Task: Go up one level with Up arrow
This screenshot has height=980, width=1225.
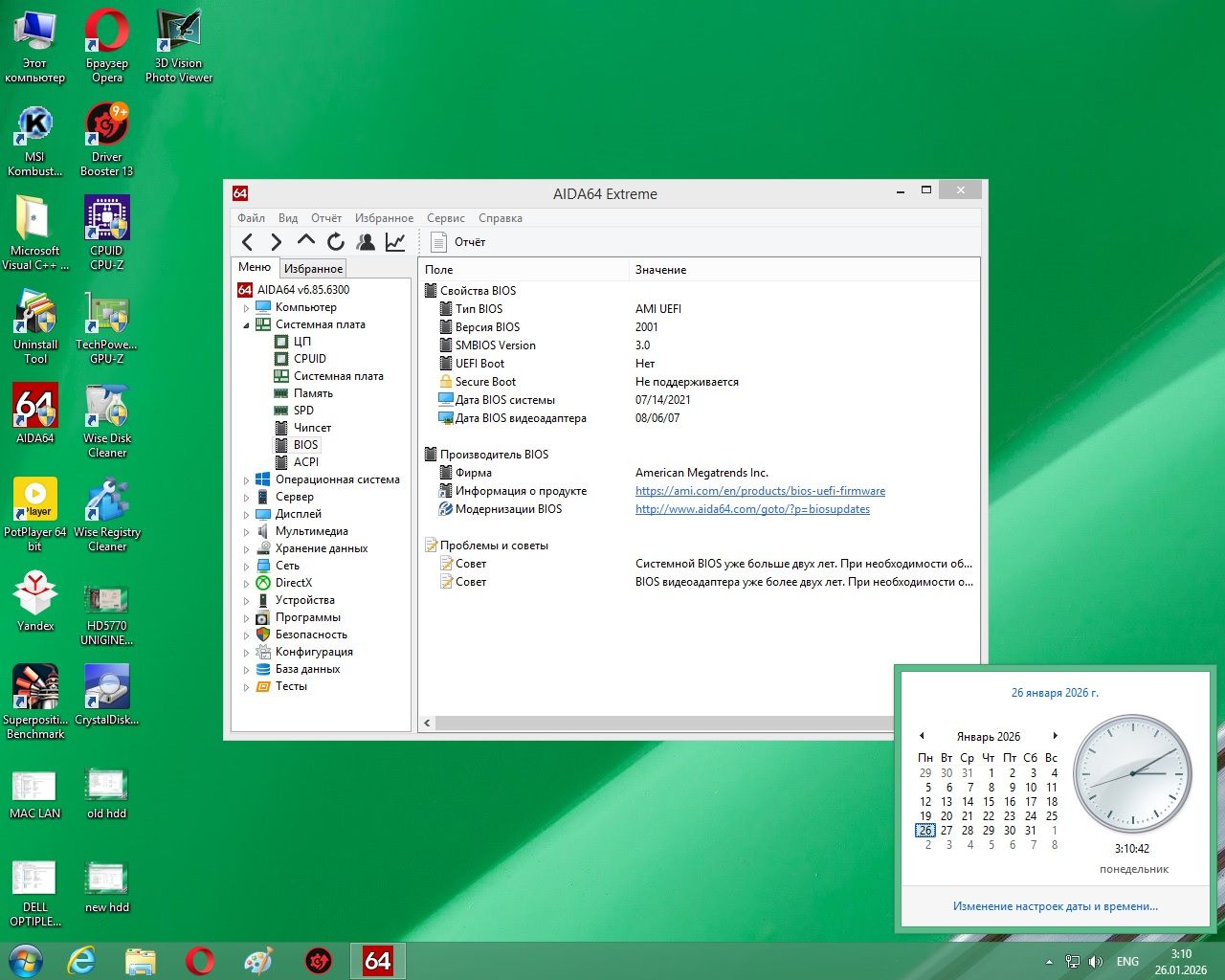Action: pos(306,240)
